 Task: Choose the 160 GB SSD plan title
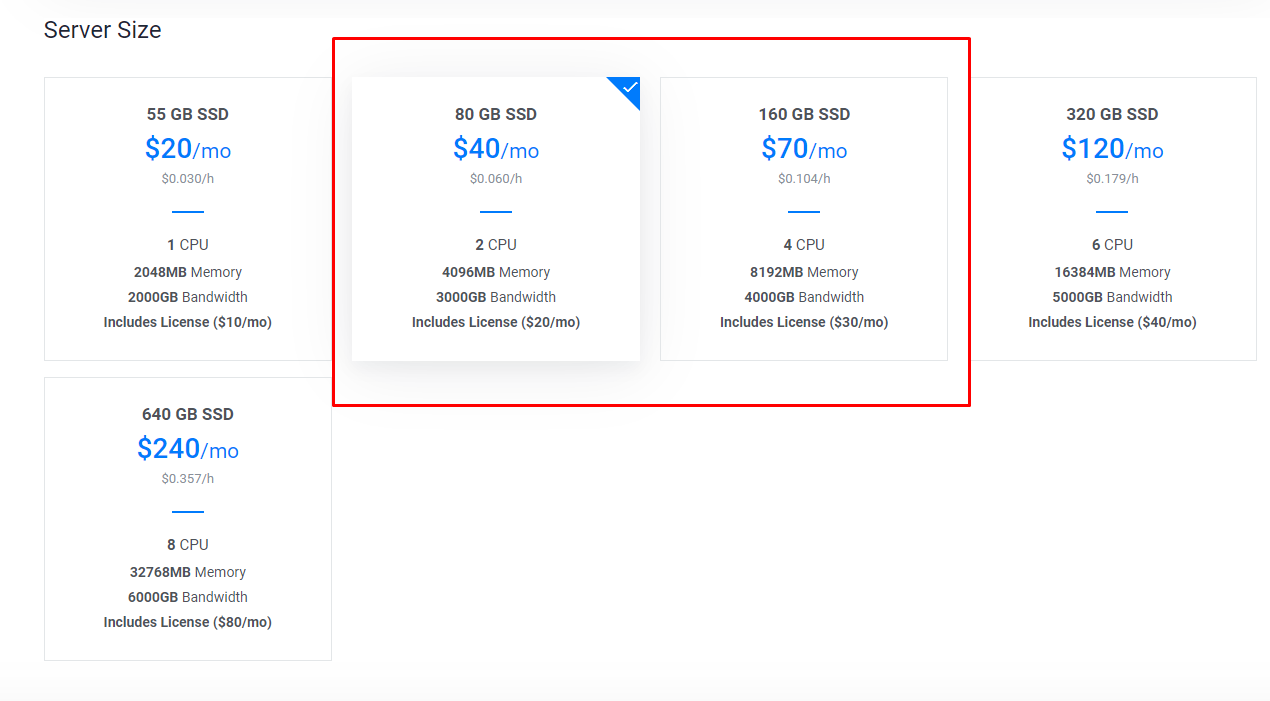point(804,114)
